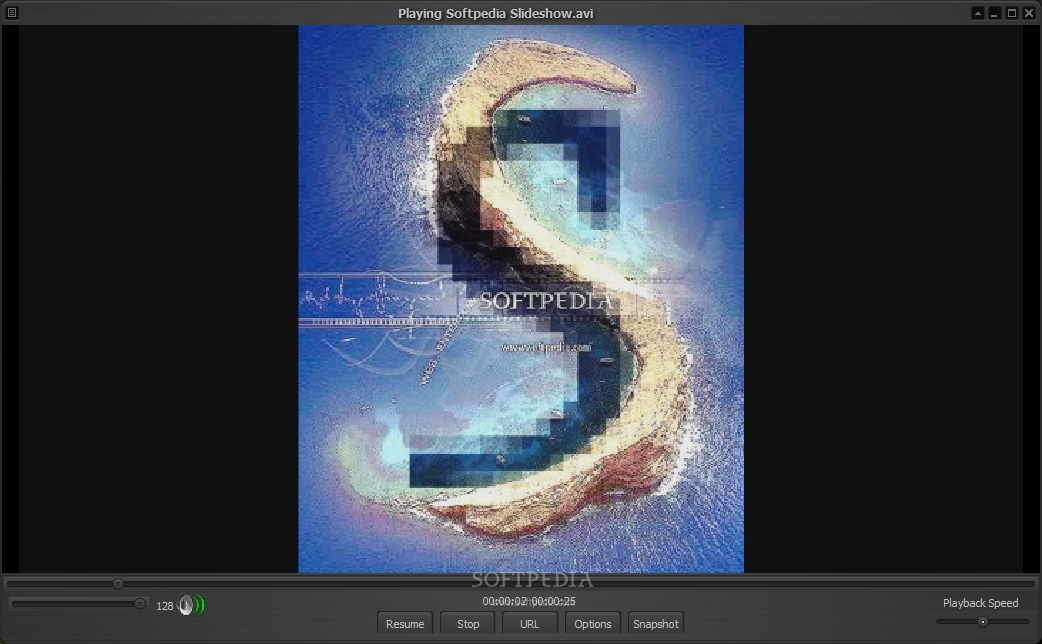Click the volume level value 128
The height and width of the screenshot is (644, 1042).
(165, 606)
